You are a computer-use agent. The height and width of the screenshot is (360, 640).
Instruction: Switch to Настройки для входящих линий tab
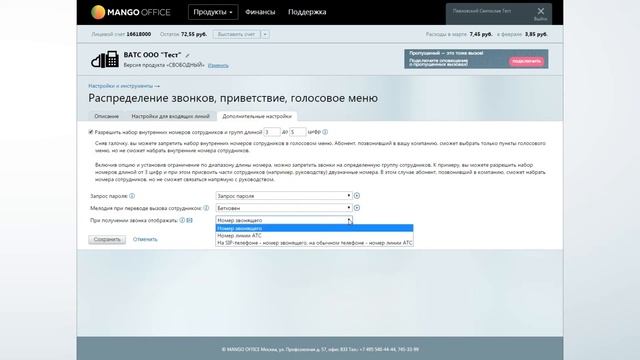click(x=170, y=116)
